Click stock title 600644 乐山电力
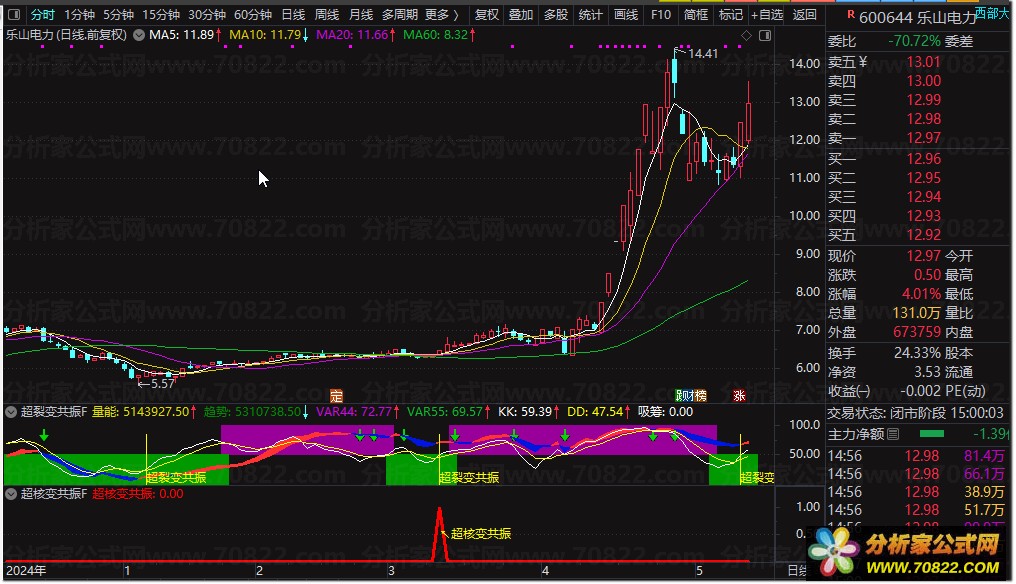 point(918,18)
